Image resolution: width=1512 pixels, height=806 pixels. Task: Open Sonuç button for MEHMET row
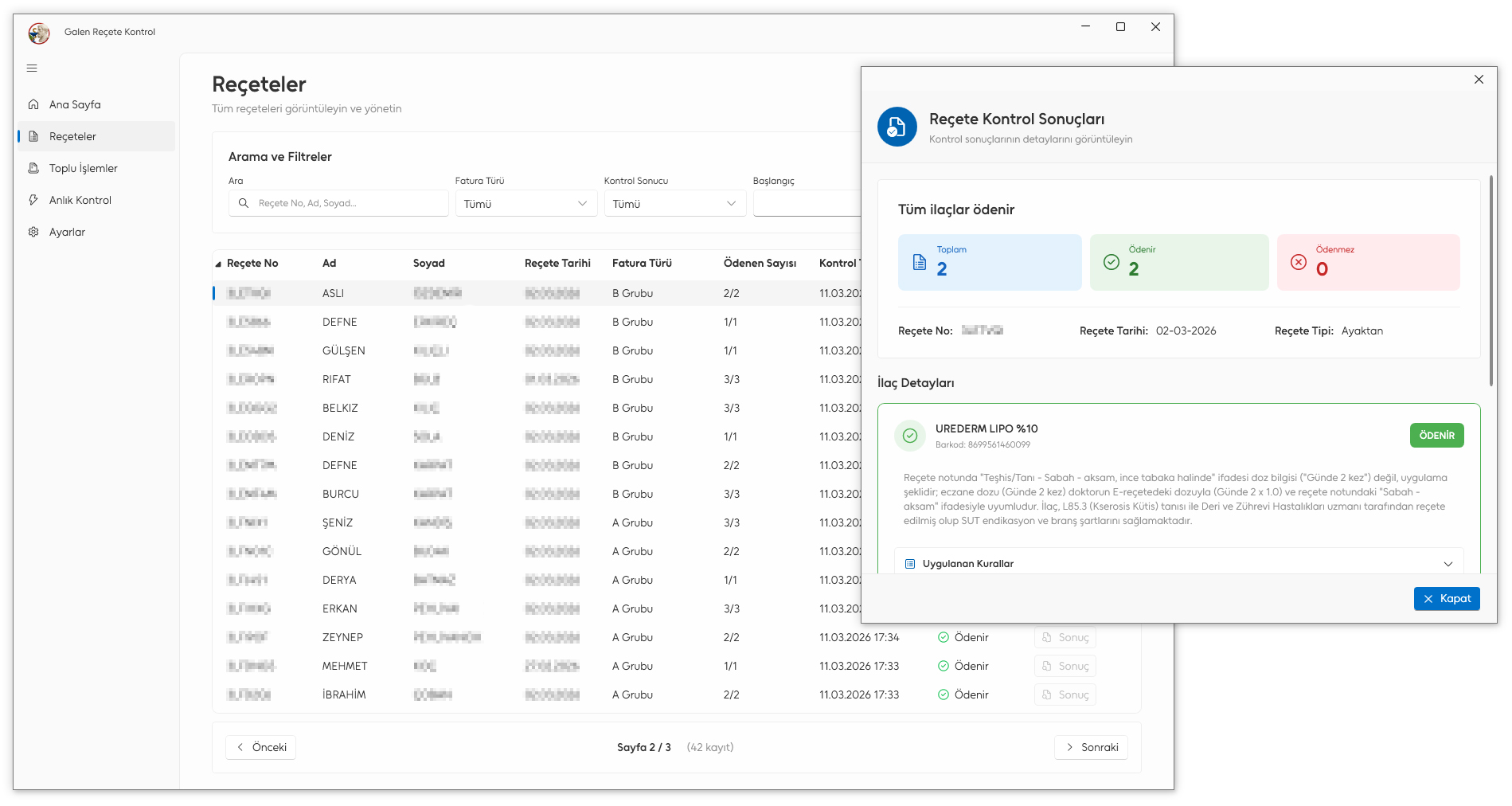tap(1065, 666)
